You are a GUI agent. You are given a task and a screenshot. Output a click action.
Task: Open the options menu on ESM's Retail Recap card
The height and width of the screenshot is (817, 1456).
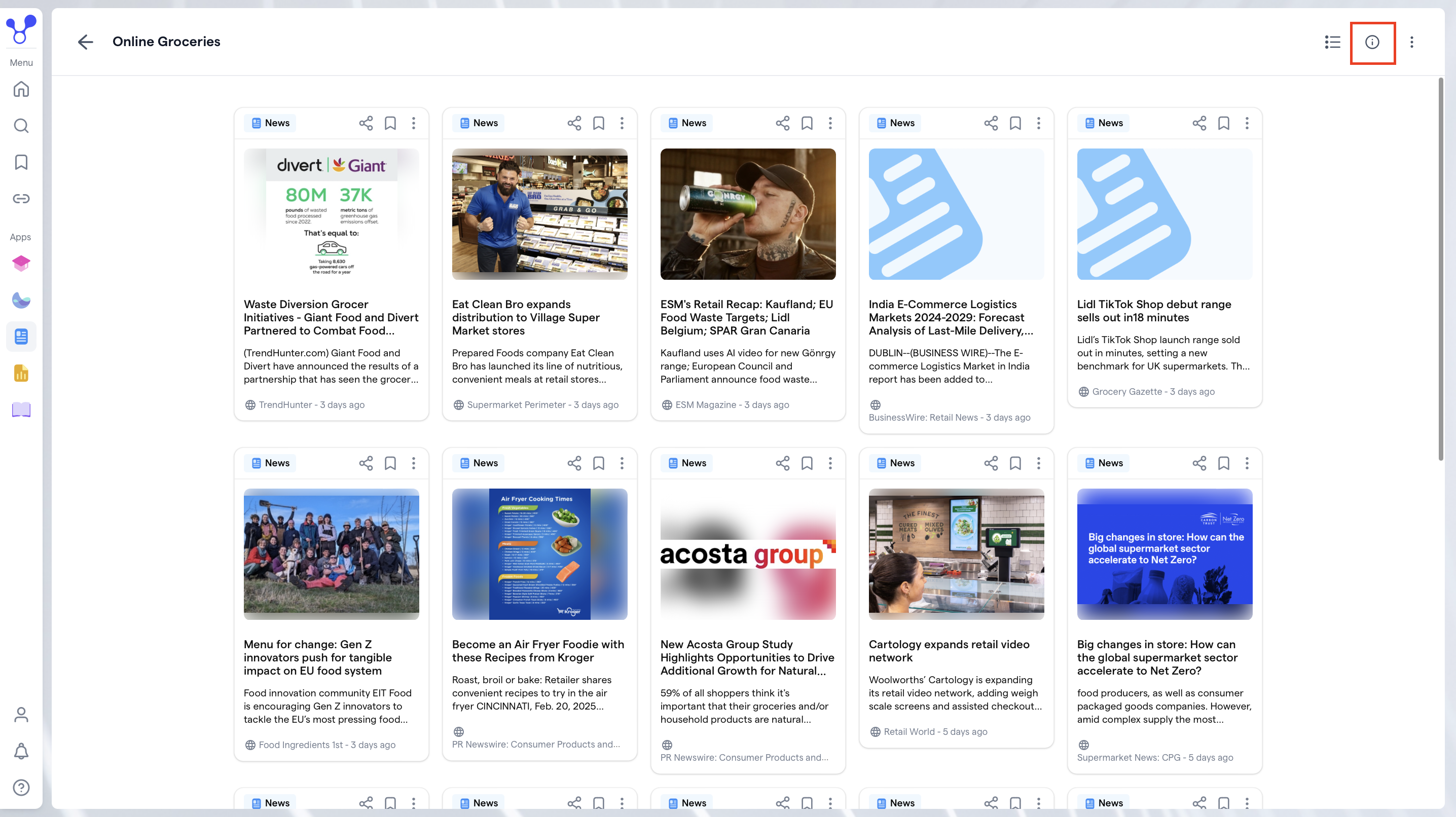coord(830,123)
